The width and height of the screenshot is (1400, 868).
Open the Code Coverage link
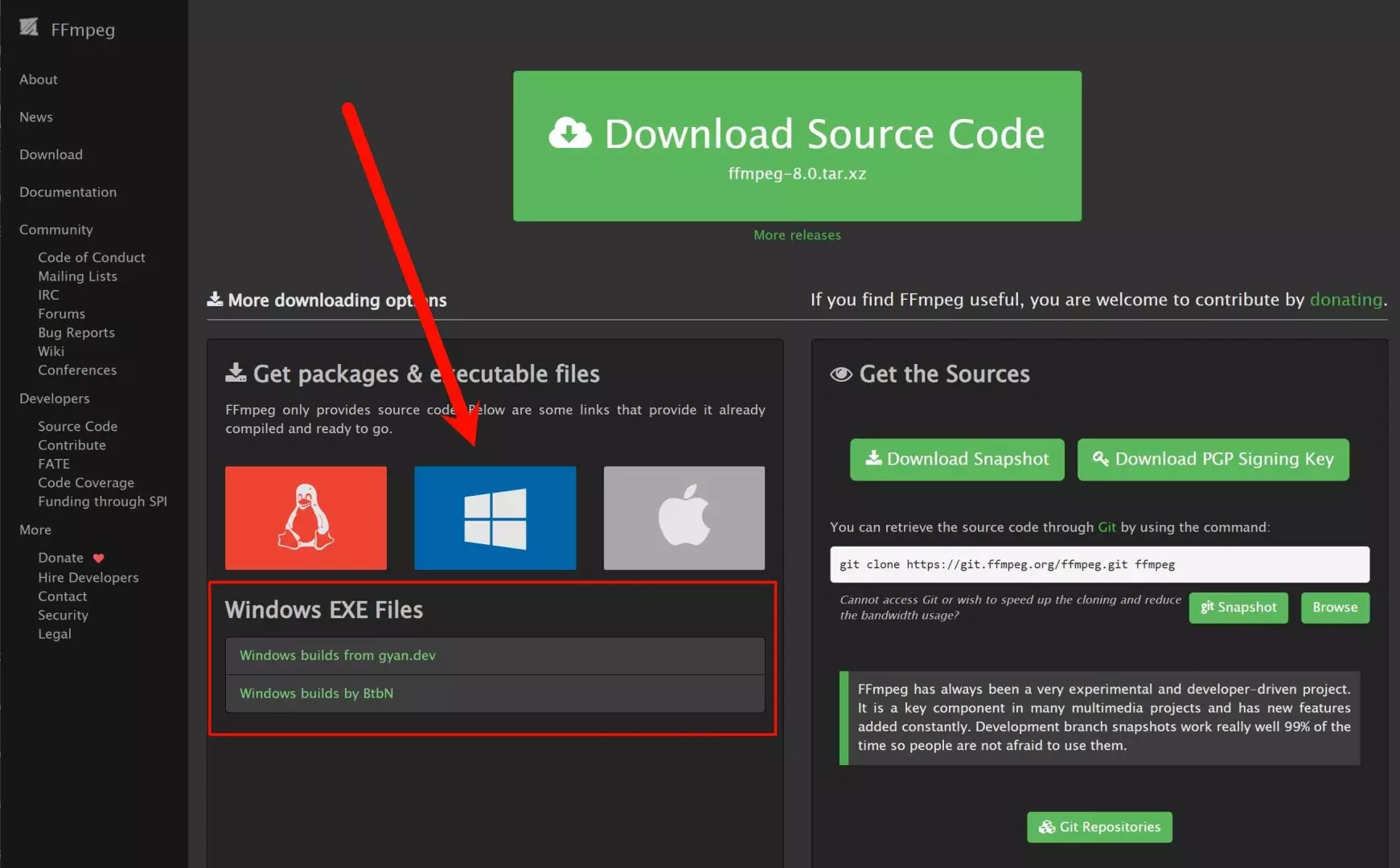(x=86, y=483)
